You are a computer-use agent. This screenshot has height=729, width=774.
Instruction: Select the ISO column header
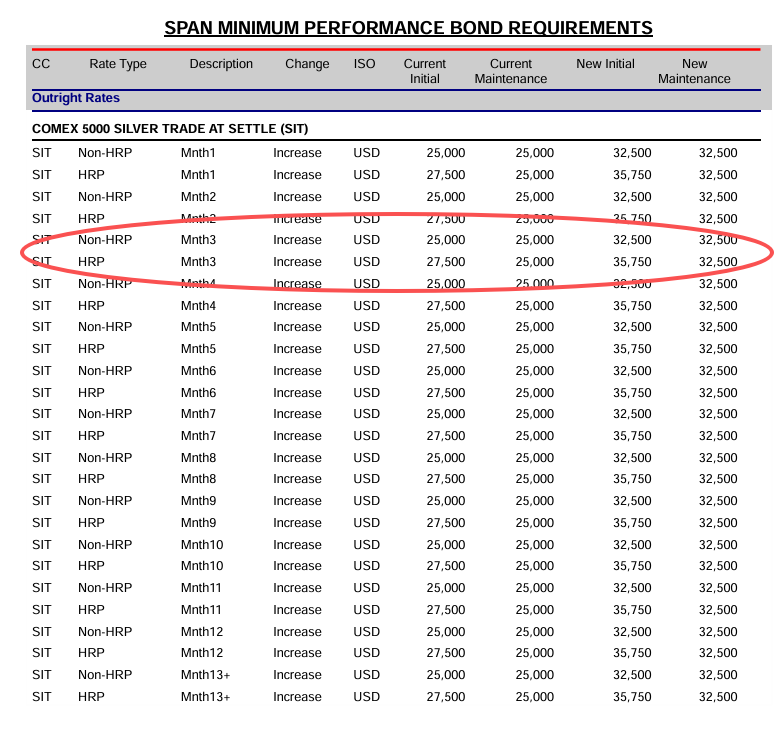point(364,64)
